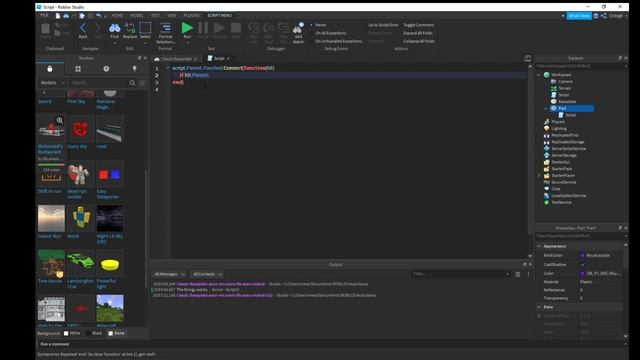Click the Toolbox search magnifier icon
The image size is (640, 360).
point(132,83)
